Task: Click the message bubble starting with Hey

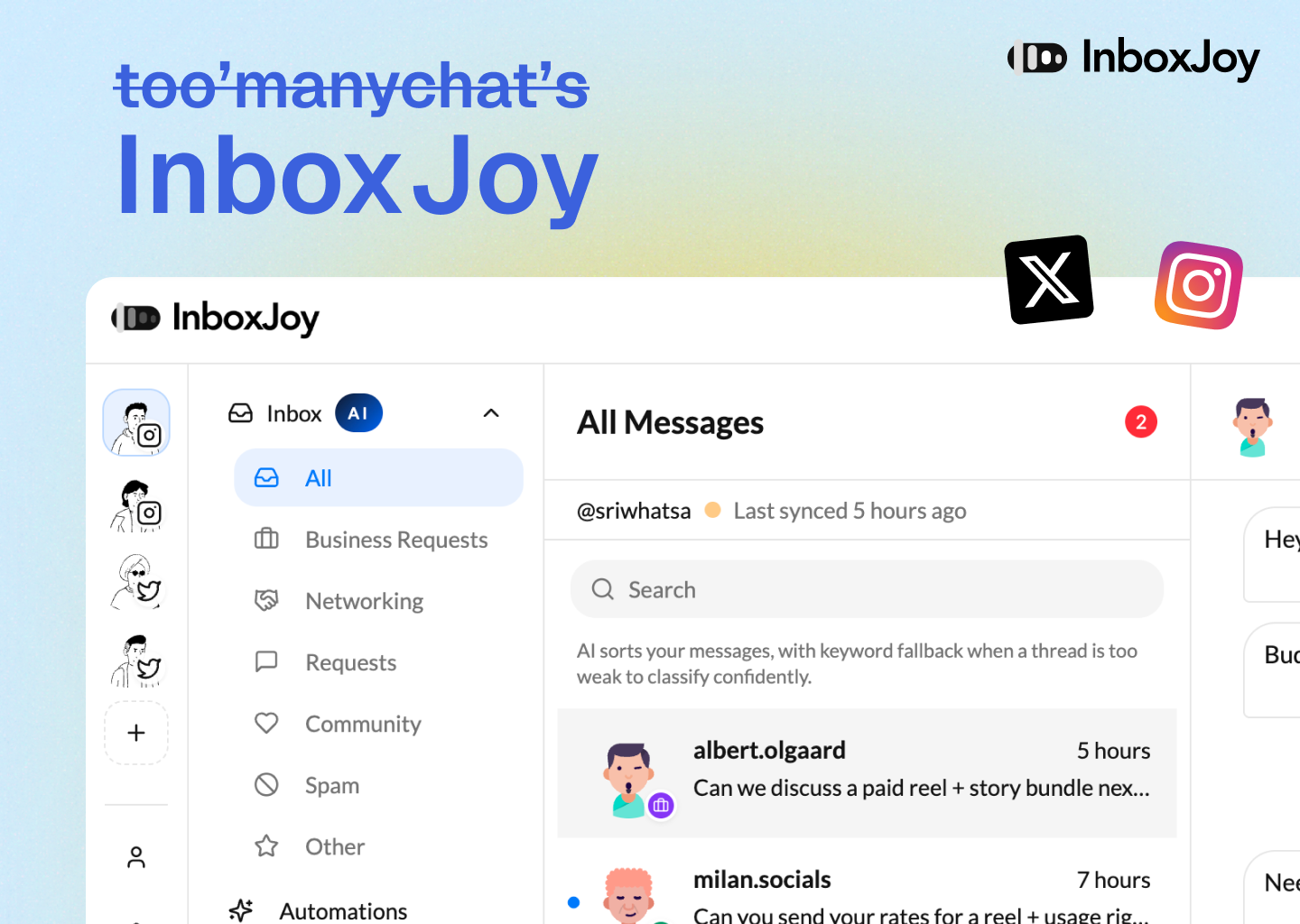Action: point(1272,554)
